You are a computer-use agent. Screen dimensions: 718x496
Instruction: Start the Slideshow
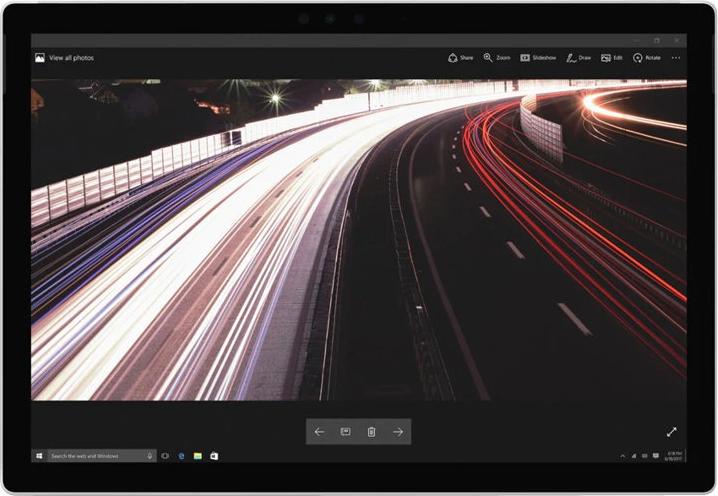click(538, 58)
